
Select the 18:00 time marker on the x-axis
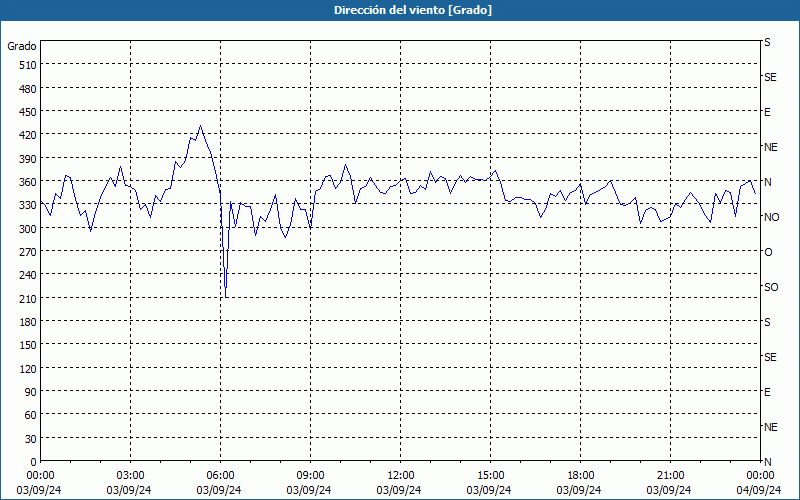click(x=581, y=475)
